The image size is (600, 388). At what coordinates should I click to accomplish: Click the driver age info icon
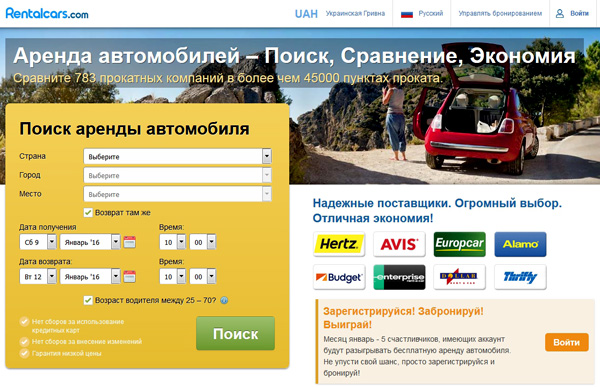pos(224,300)
